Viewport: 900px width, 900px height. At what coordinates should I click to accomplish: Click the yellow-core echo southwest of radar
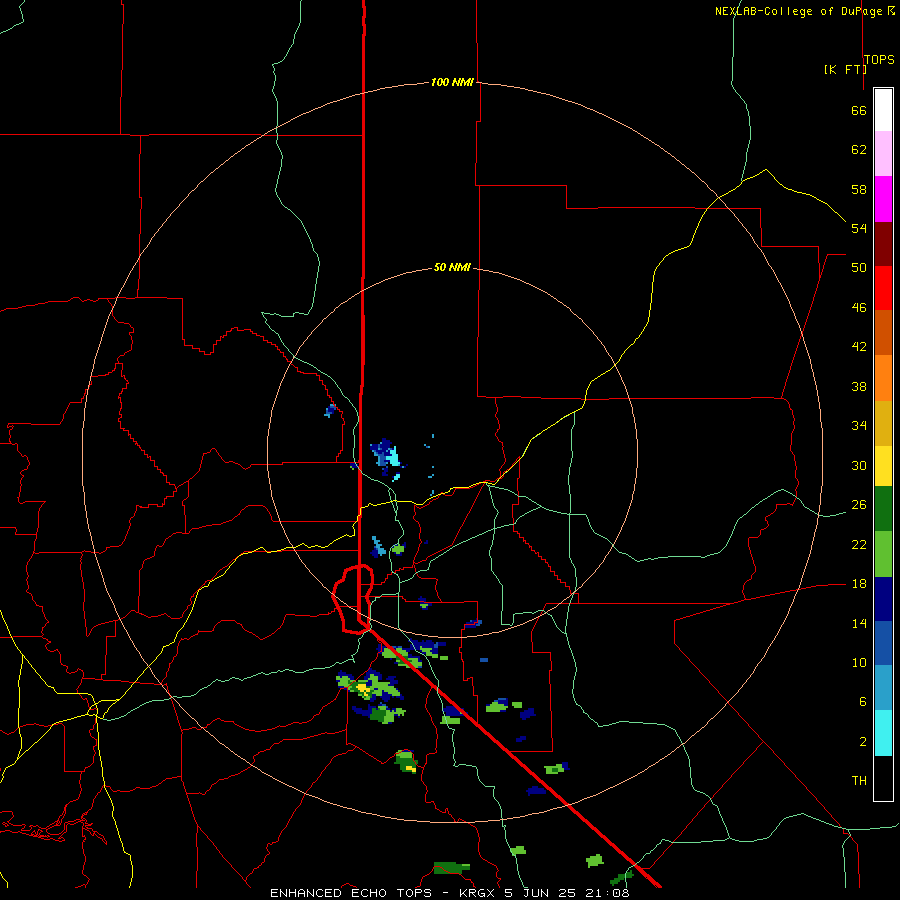[371, 686]
